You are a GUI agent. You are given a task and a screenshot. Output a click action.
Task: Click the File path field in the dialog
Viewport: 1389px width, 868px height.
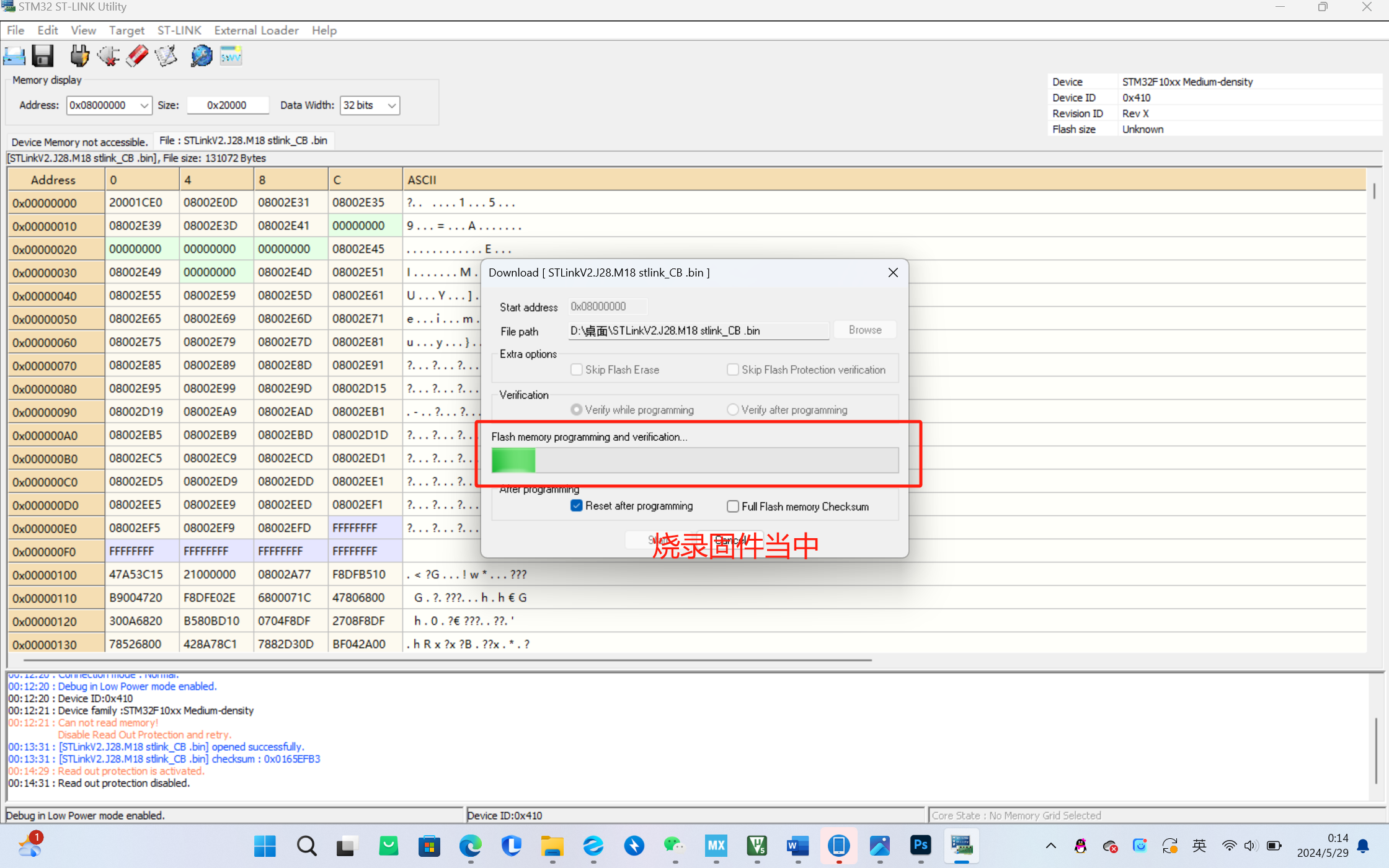click(x=699, y=330)
